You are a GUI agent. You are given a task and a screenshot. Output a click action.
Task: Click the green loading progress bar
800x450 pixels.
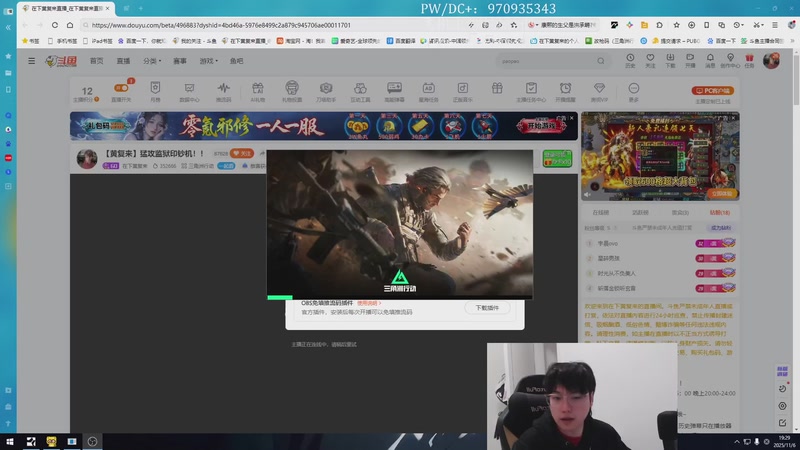280,297
